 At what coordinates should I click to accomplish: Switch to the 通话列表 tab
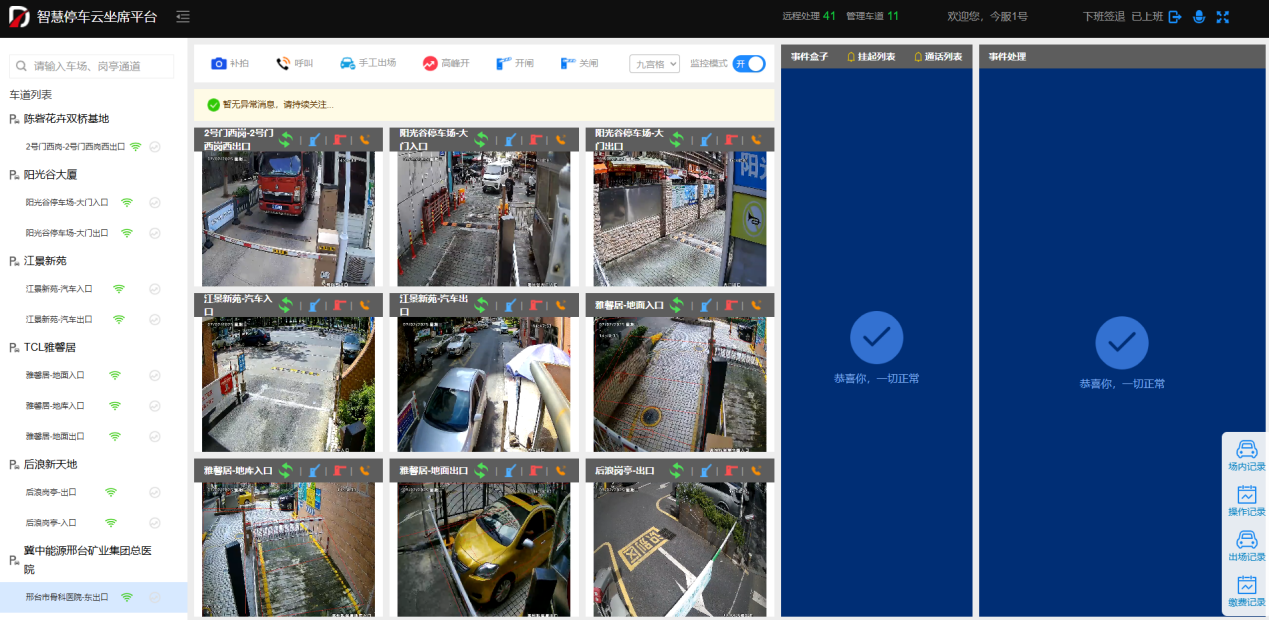(938, 57)
